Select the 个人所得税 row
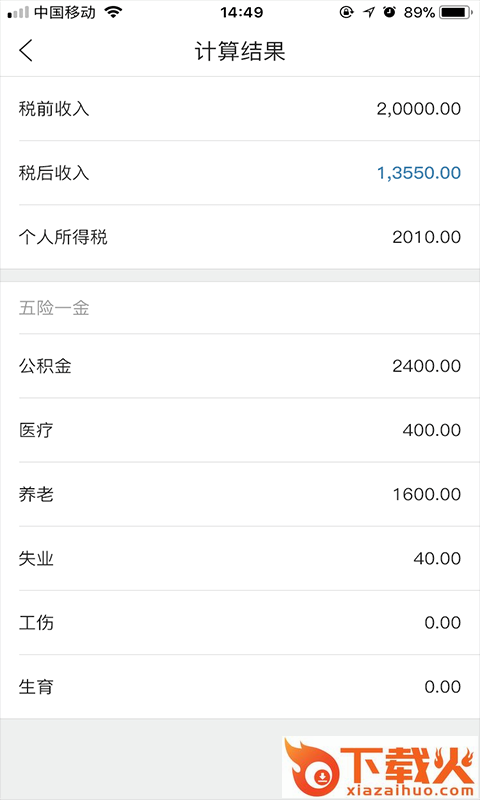 click(240, 237)
